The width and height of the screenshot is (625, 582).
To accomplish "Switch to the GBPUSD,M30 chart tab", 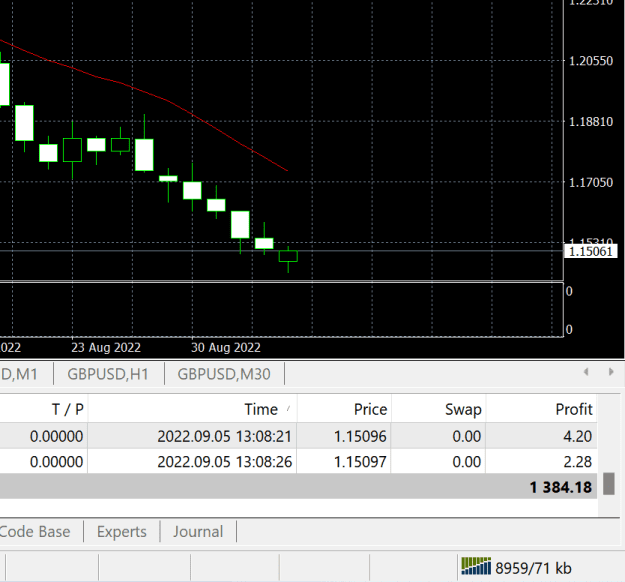I will (224, 374).
